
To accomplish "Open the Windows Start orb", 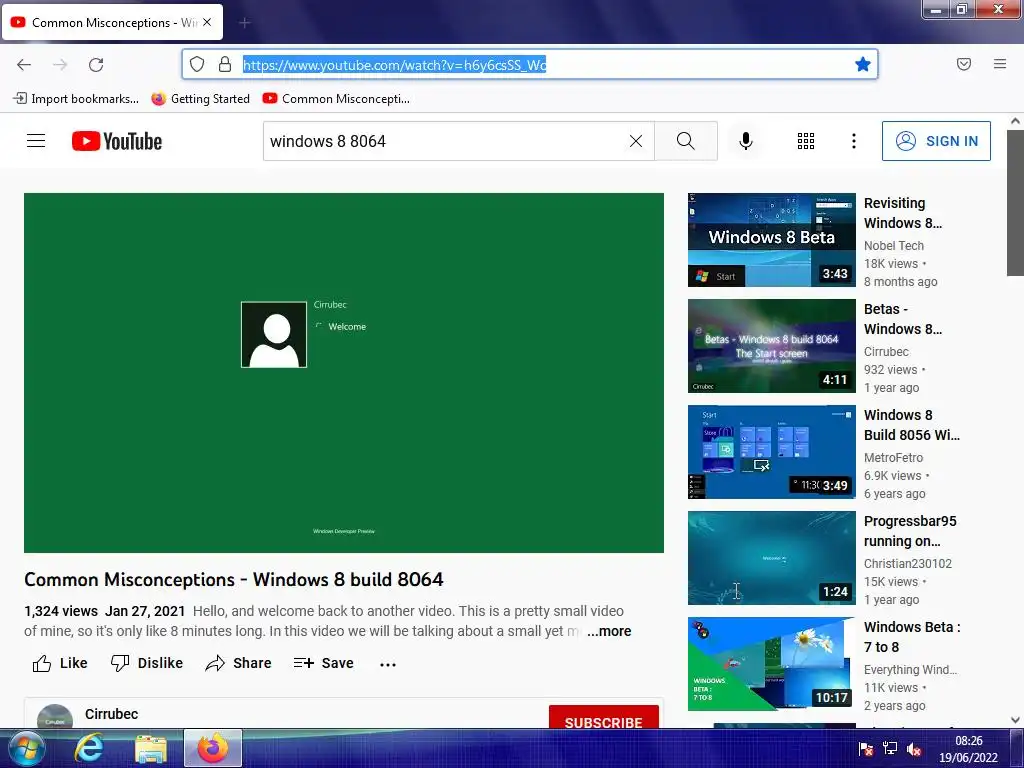I will pos(25,748).
